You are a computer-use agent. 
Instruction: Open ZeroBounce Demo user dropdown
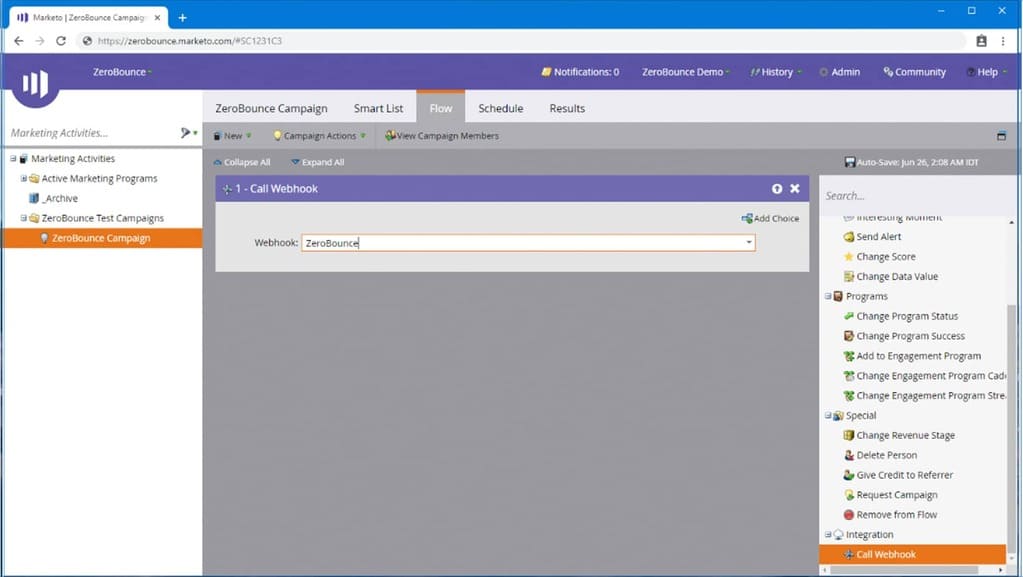(x=685, y=72)
